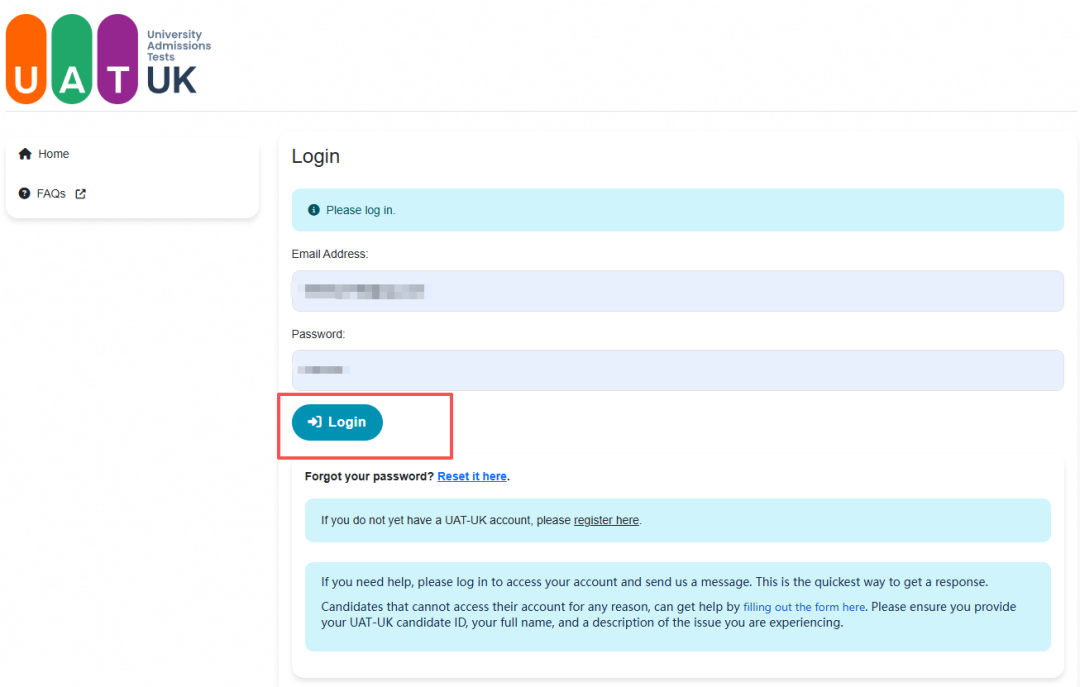Click the orange U logo pill
Viewport: 1080px width, 687px height.
[26, 59]
